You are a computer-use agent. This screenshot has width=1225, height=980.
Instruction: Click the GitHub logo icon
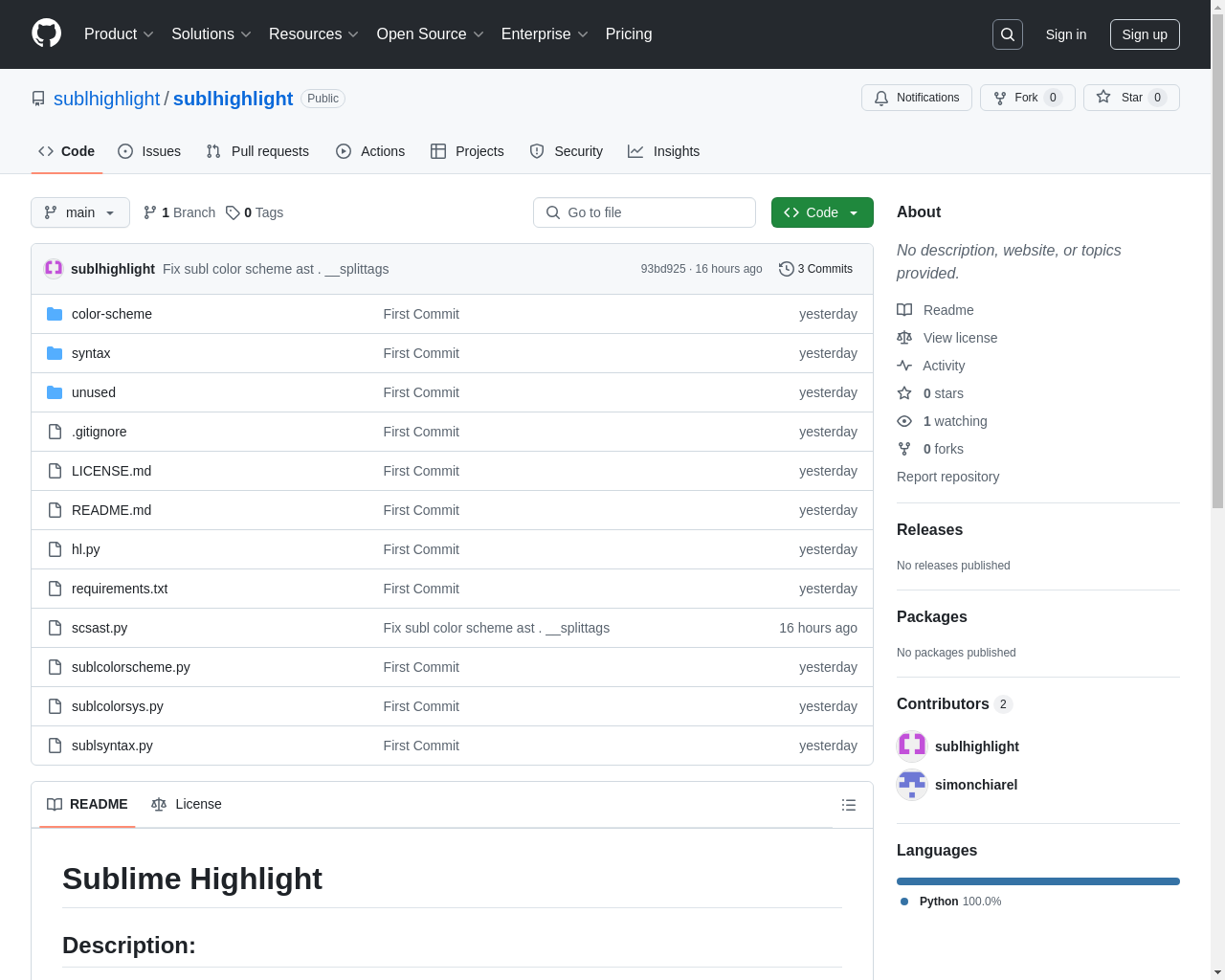pyautogui.click(x=47, y=33)
